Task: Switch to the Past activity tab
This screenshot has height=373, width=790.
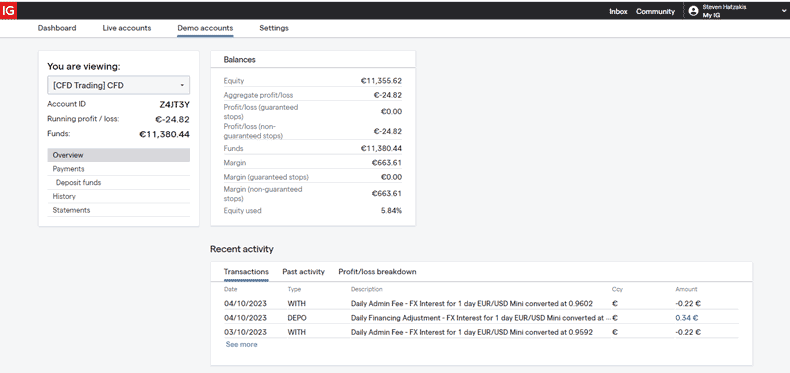Action: (x=303, y=272)
